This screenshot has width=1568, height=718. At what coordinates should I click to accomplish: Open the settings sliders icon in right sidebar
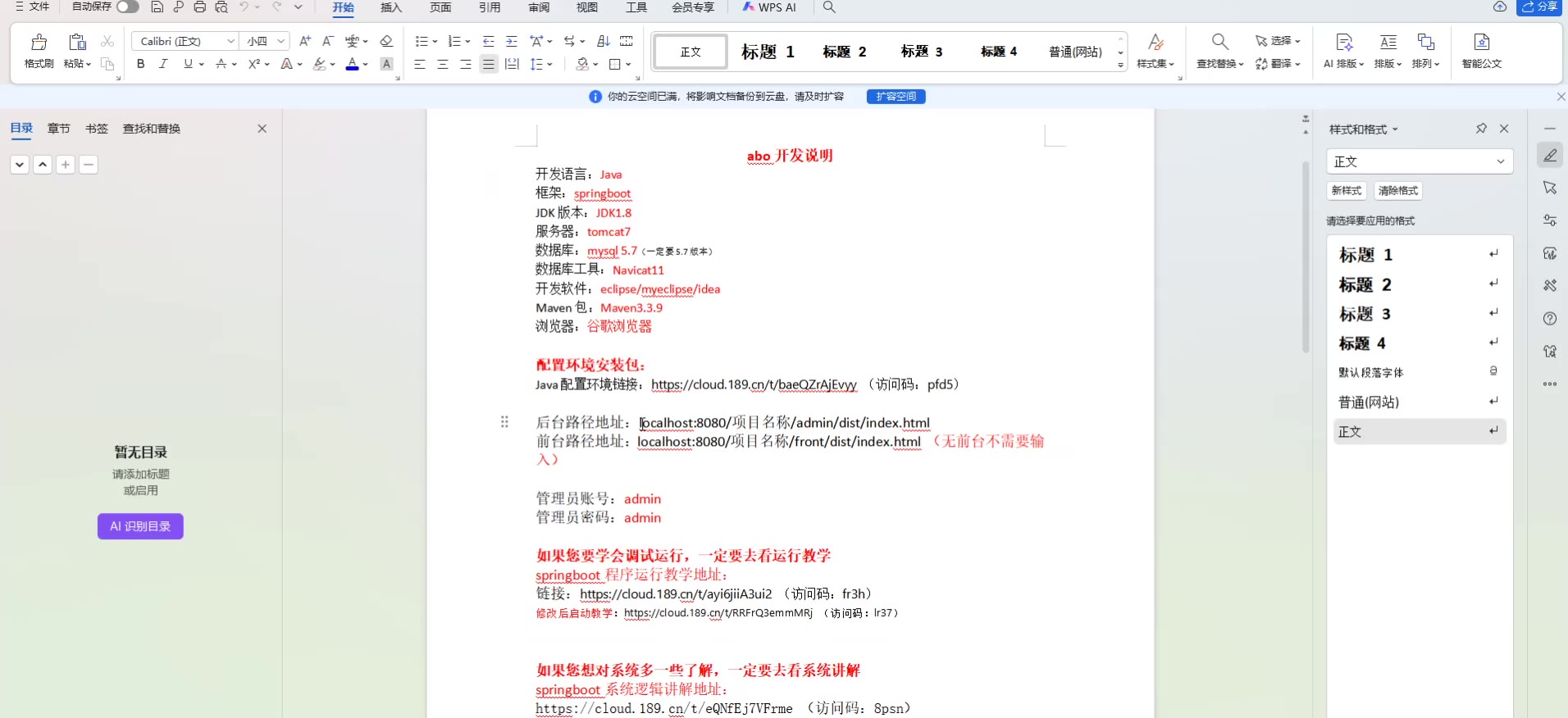click(x=1550, y=220)
